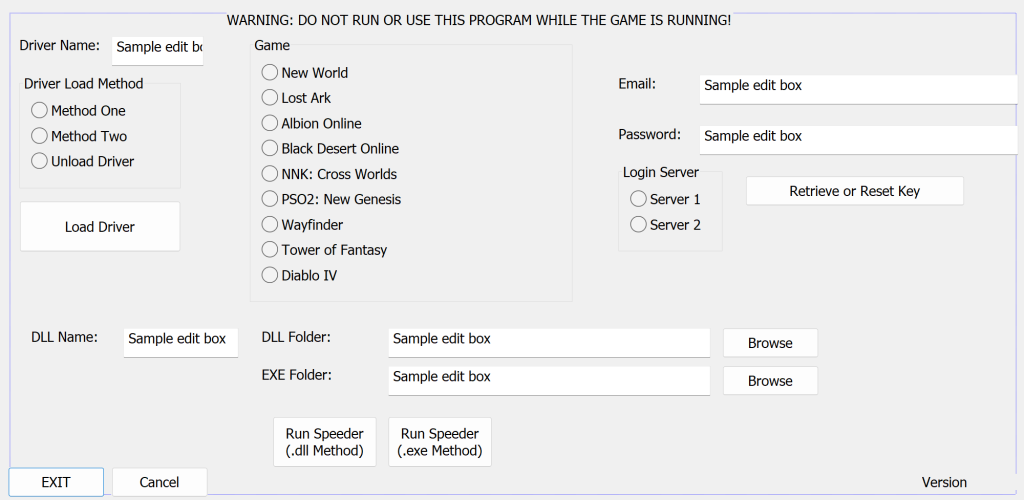Click the EXIT button
The image size is (1024, 500).
[x=56, y=482]
